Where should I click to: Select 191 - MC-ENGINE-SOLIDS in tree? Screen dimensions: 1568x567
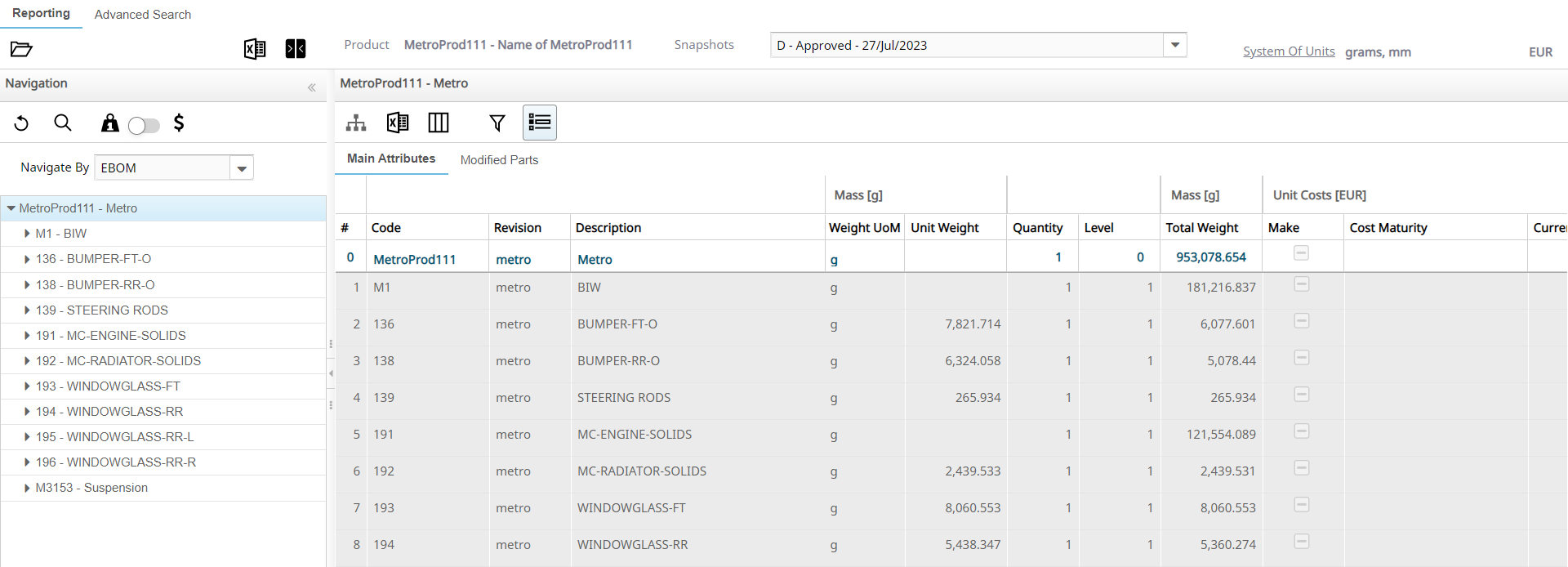pos(110,336)
